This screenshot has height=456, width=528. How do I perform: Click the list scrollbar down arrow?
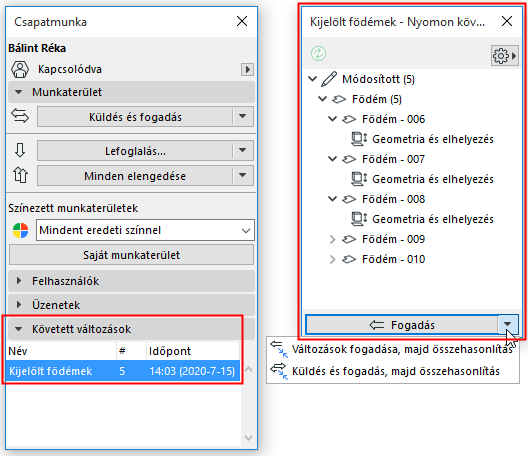(249, 438)
